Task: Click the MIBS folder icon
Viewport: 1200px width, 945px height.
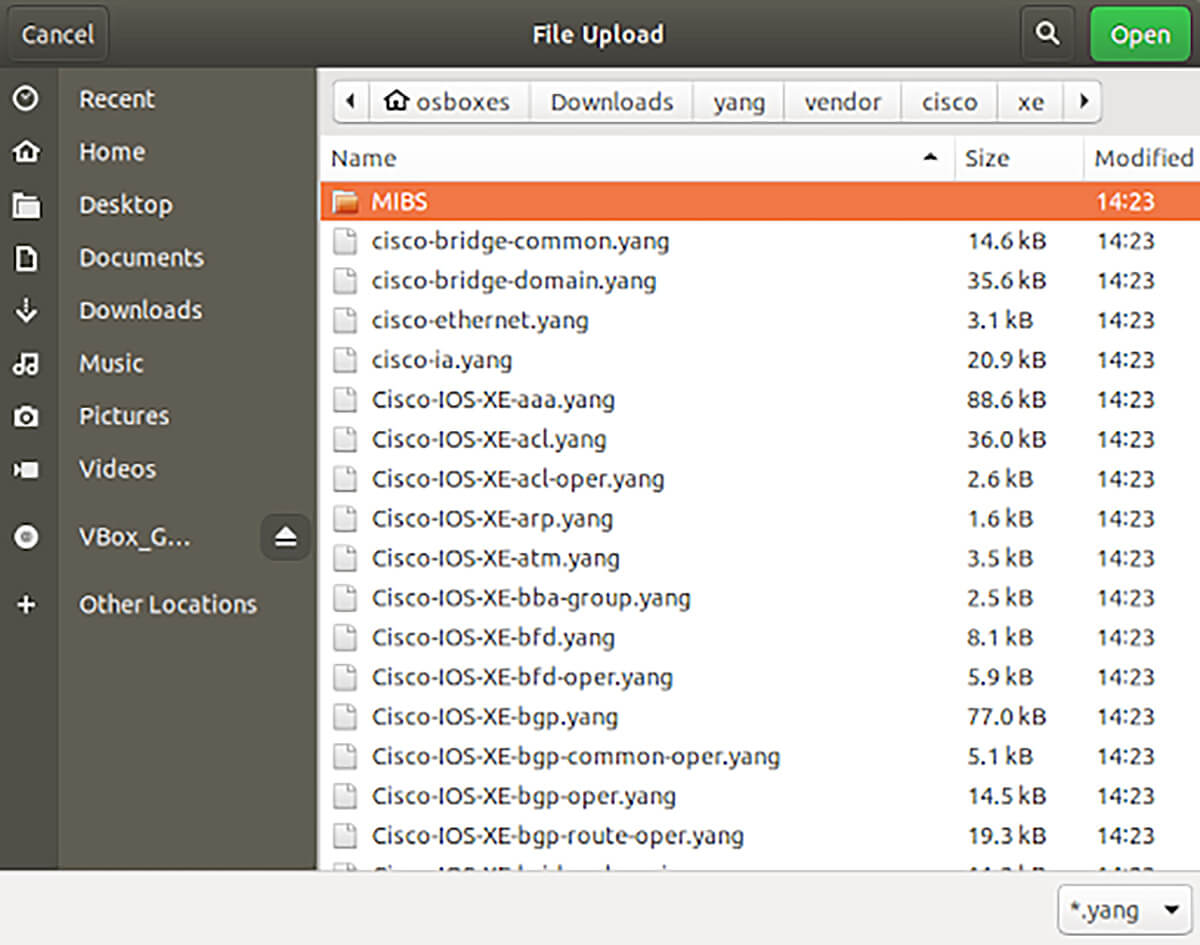Action: coord(345,202)
